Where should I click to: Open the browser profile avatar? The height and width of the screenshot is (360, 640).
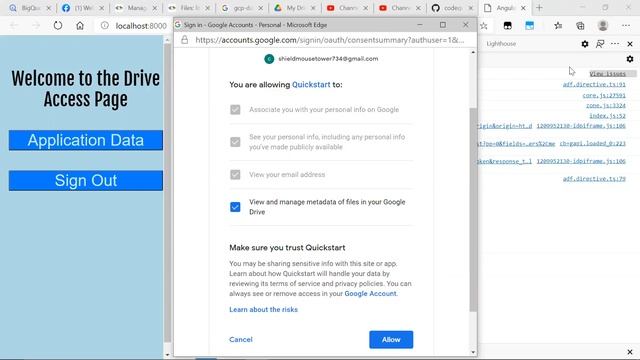[x=603, y=26]
